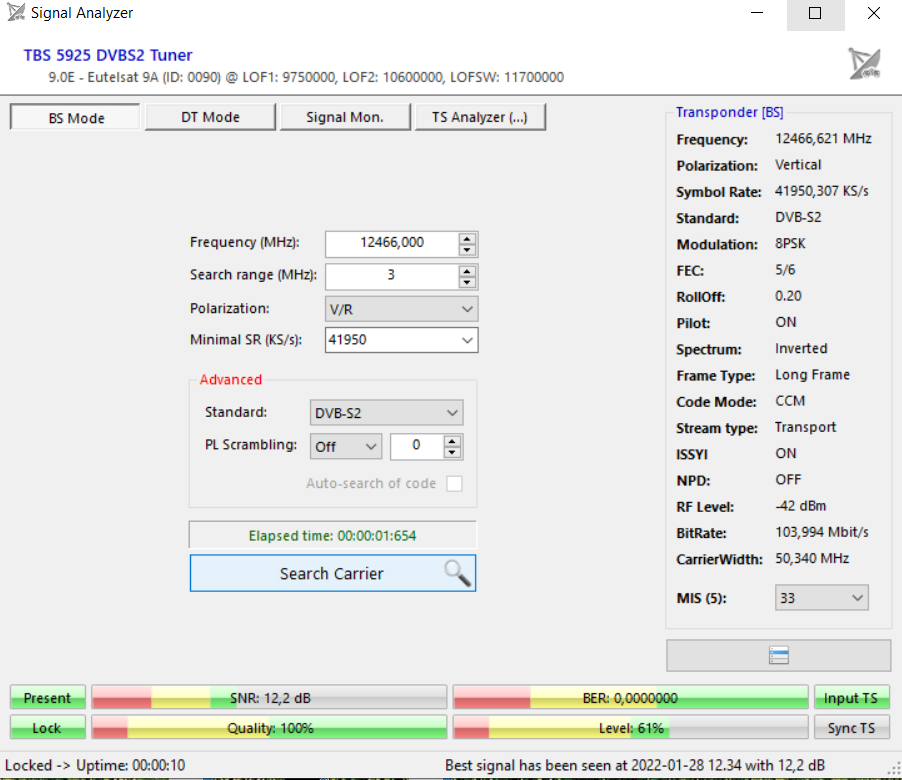Viewport: 902px width, 780px height.
Task: Click the list icon button below Transponder panel
Action: click(778, 655)
